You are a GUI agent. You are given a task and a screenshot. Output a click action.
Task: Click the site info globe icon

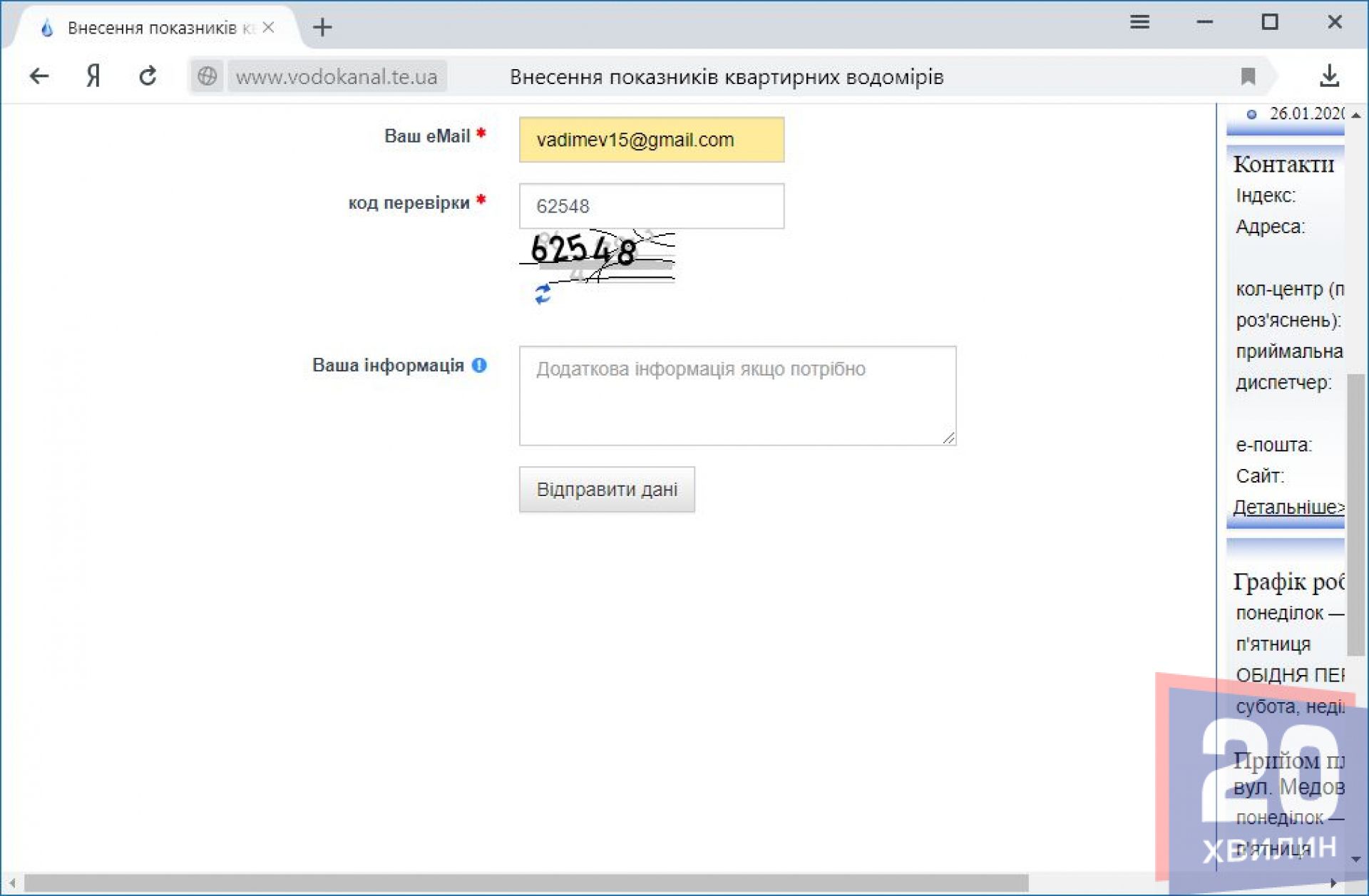coord(207,76)
